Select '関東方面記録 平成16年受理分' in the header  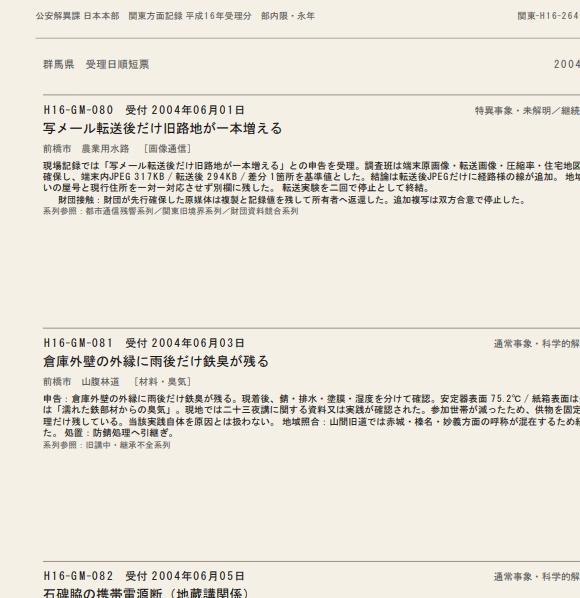point(190,16)
